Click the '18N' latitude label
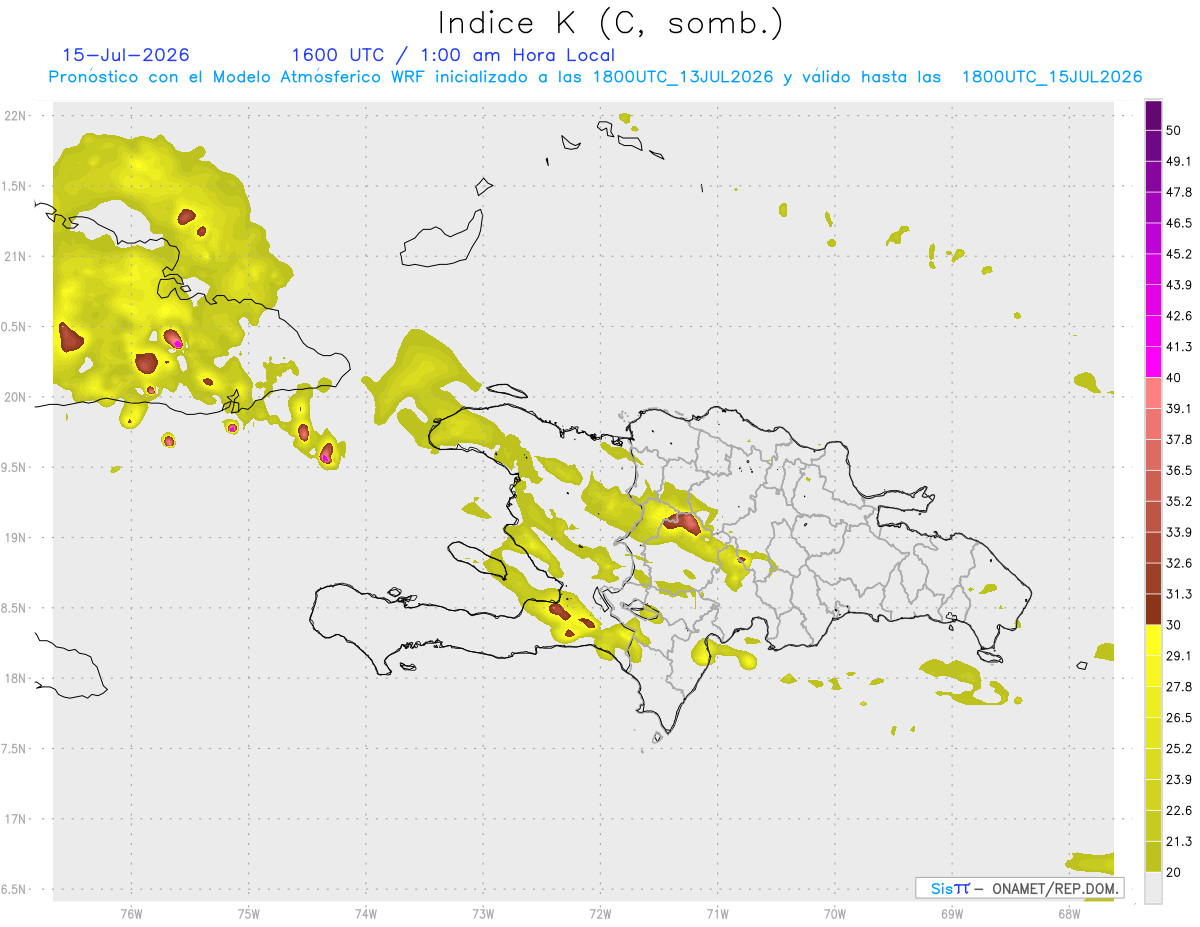Screen dimensions: 1200x927 pos(15,678)
